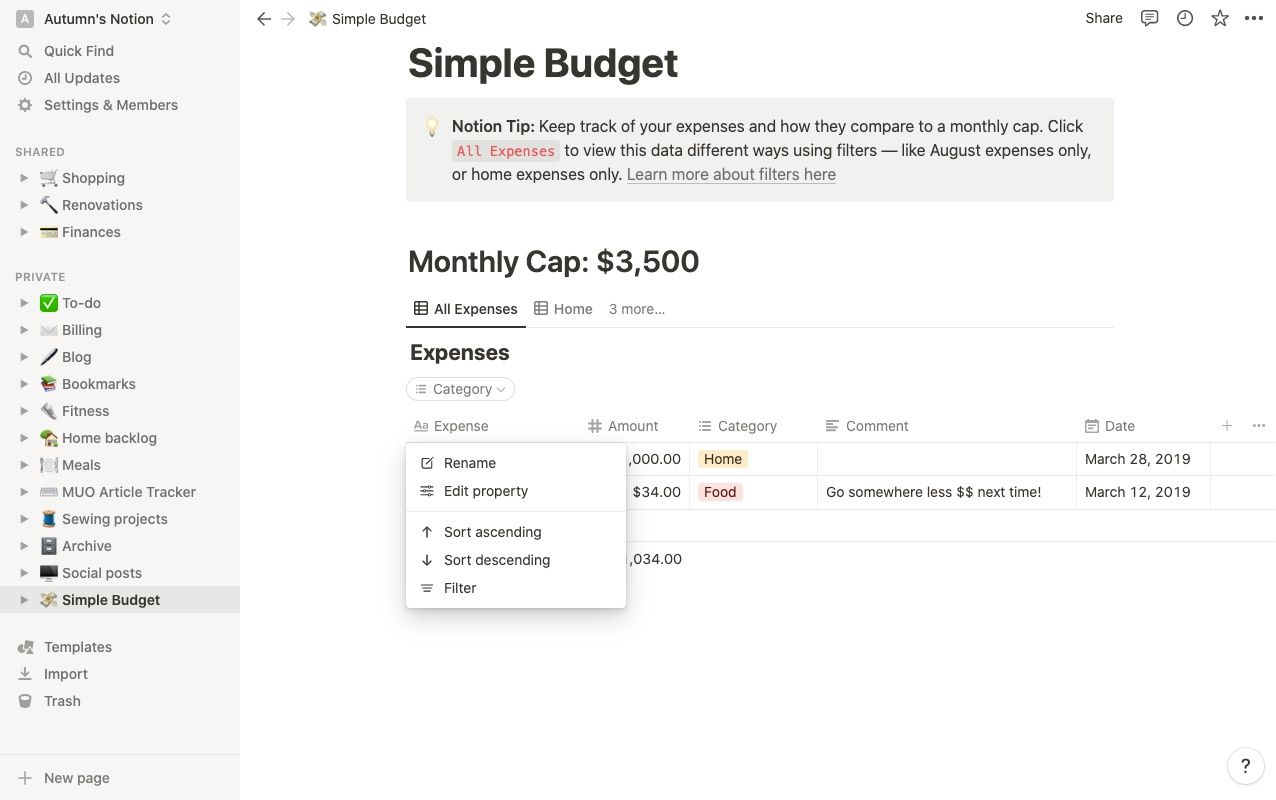The image size is (1276, 800).
Task: Choose Sort ascending from the menu
Action: click(x=492, y=532)
